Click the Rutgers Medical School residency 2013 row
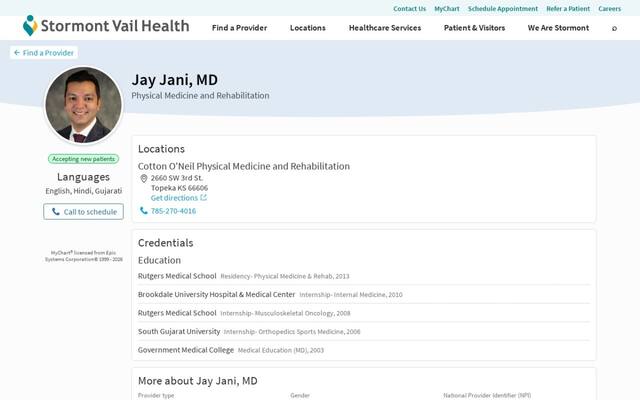The height and width of the screenshot is (400, 640). (364, 276)
